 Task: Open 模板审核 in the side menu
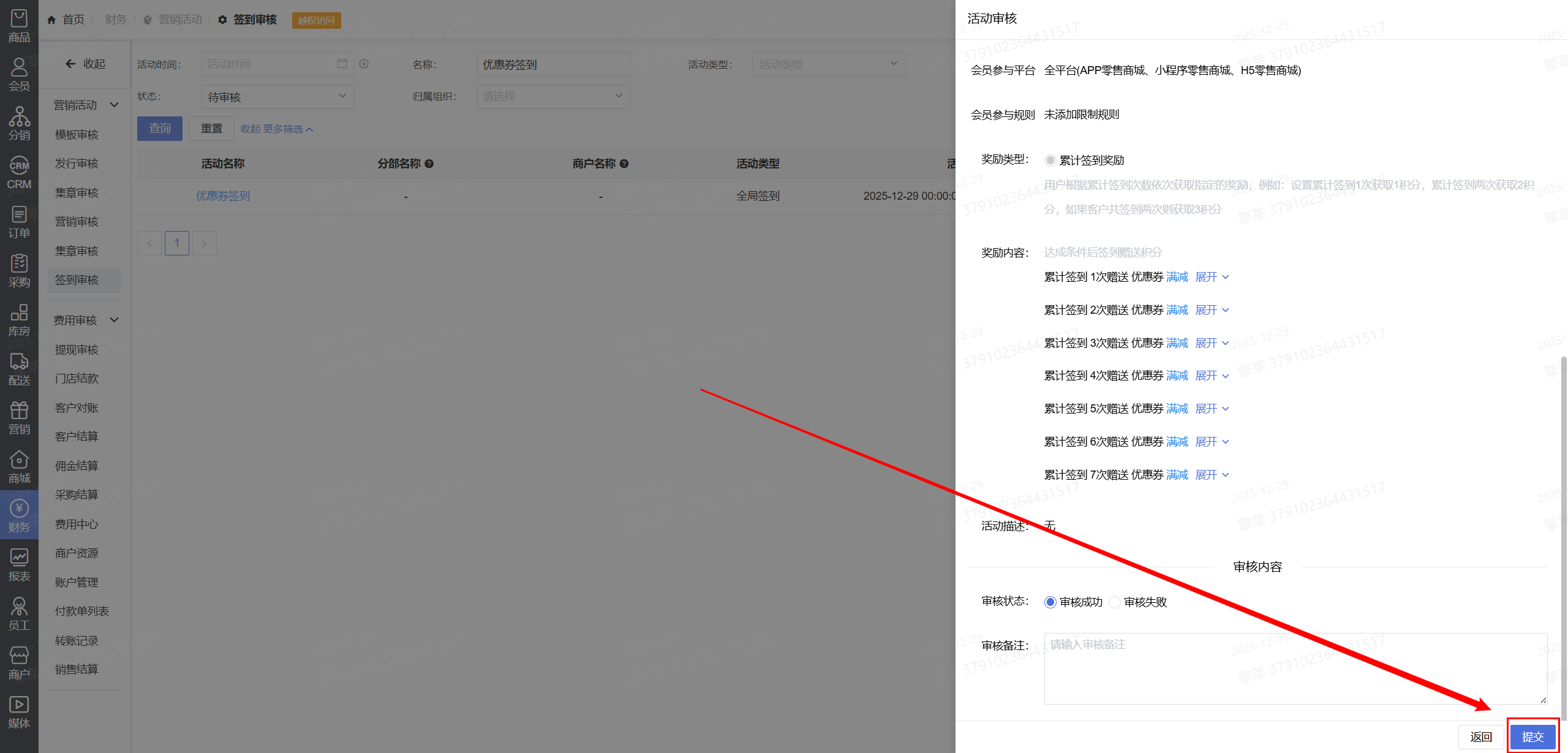pyautogui.click(x=77, y=134)
